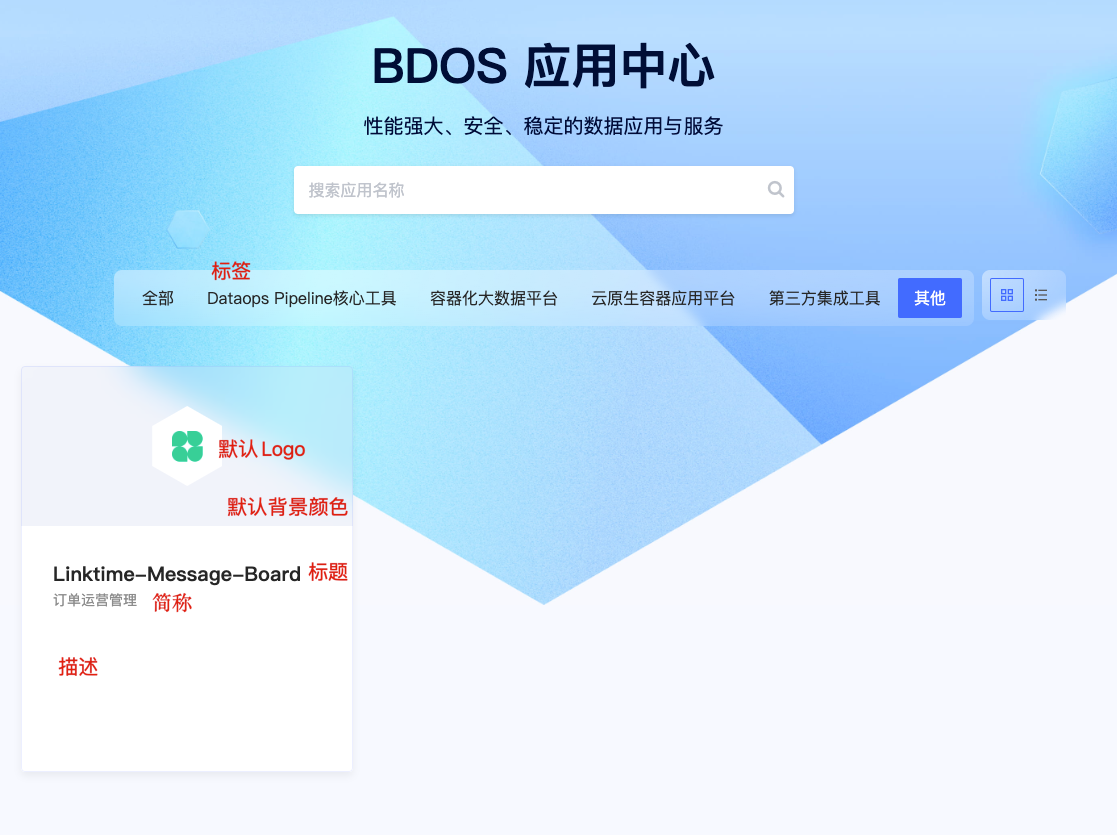1117x835 pixels.
Task: Click the search magnifier icon
Action: coord(776,190)
